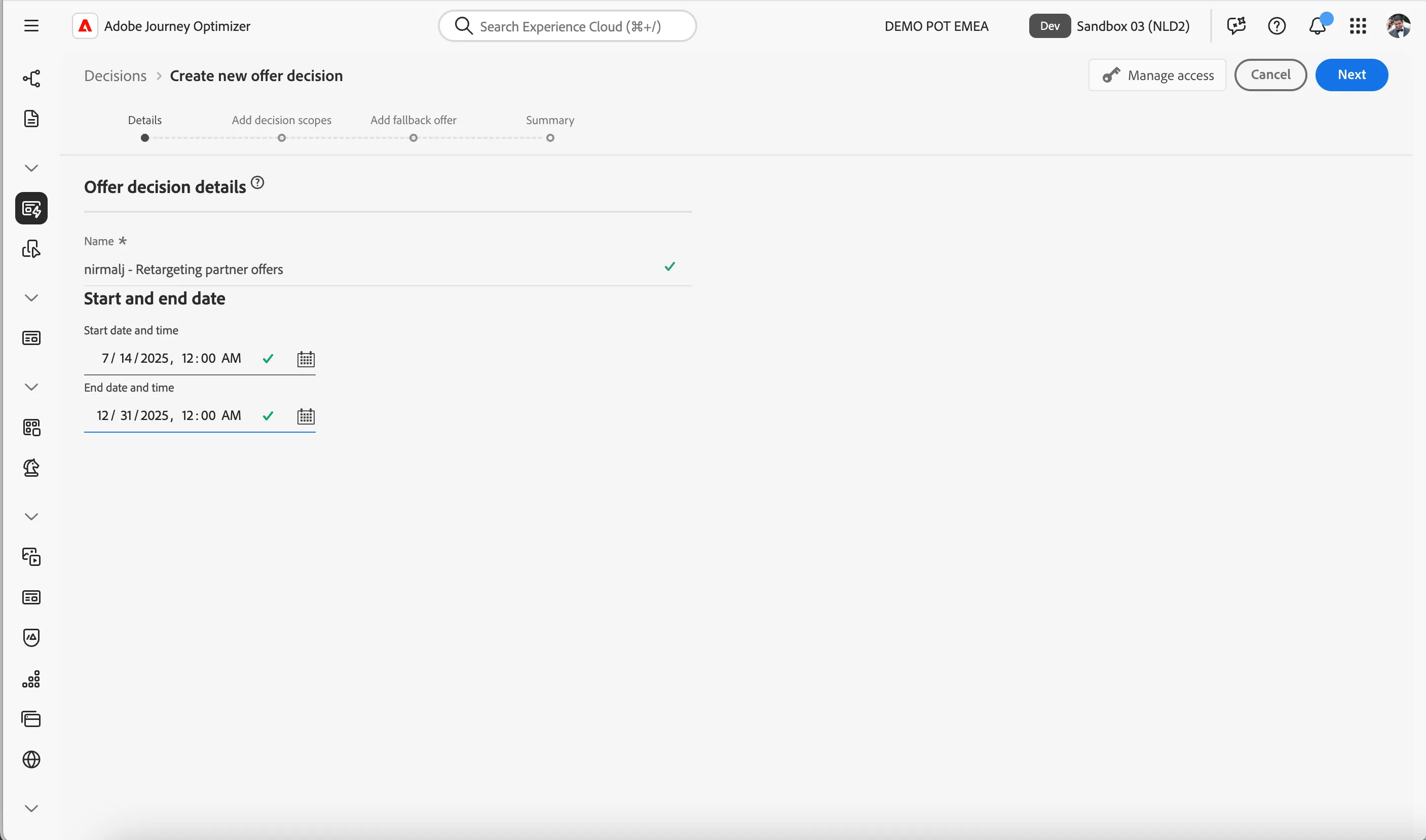Go to the Add fallback offer step
This screenshot has width=1426, height=840.
[413, 128]
